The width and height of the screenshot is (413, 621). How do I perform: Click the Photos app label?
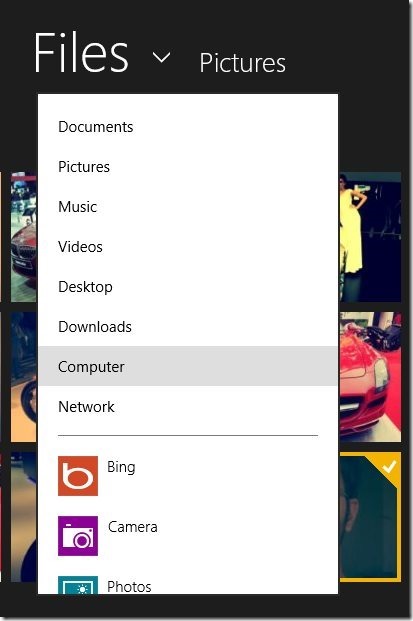129,587
